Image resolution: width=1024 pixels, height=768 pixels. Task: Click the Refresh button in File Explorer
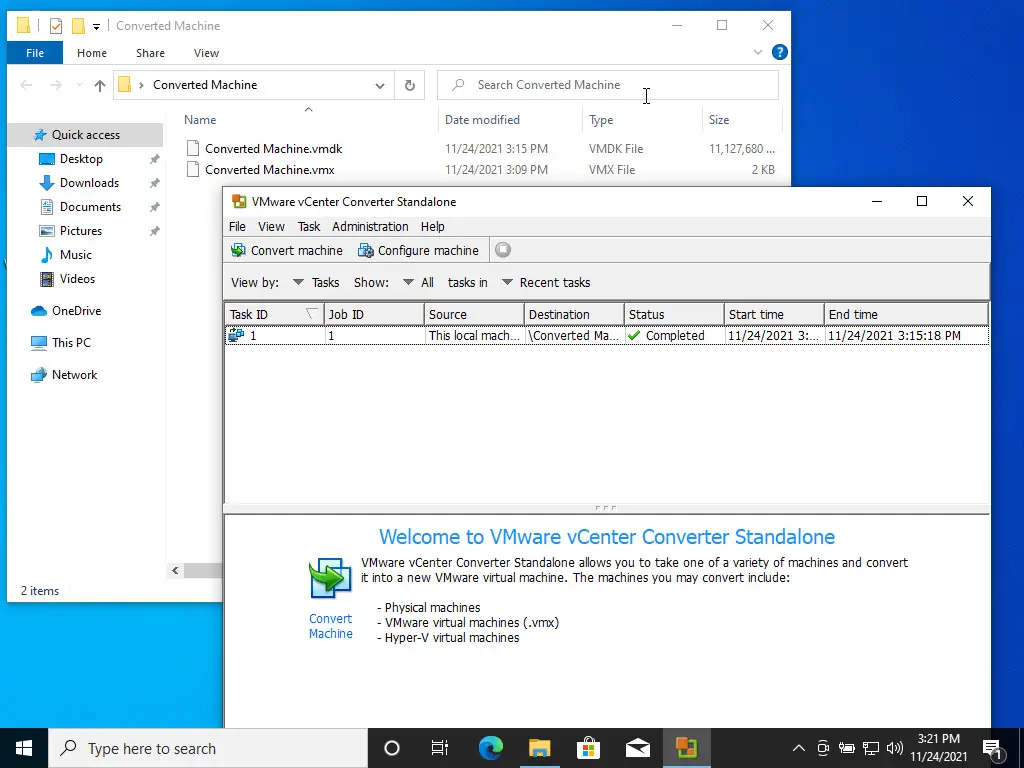(x=409, y=85)
